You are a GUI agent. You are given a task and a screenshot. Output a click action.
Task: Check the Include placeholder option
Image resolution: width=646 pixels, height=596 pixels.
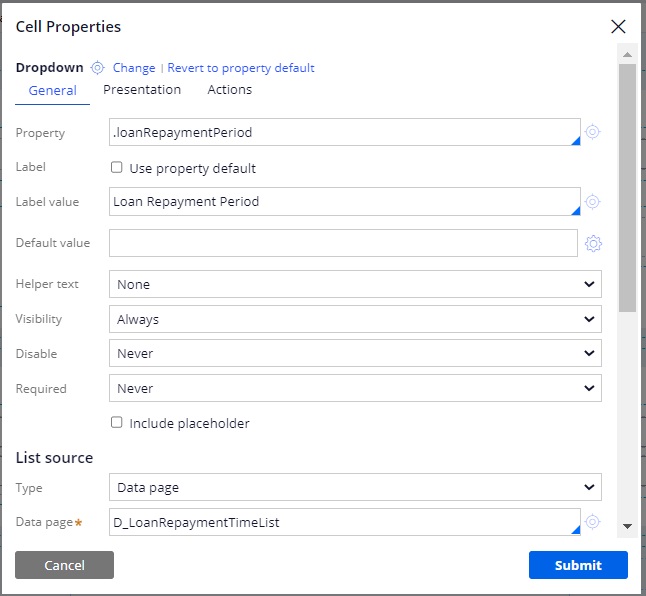click(x=117, y=423)
